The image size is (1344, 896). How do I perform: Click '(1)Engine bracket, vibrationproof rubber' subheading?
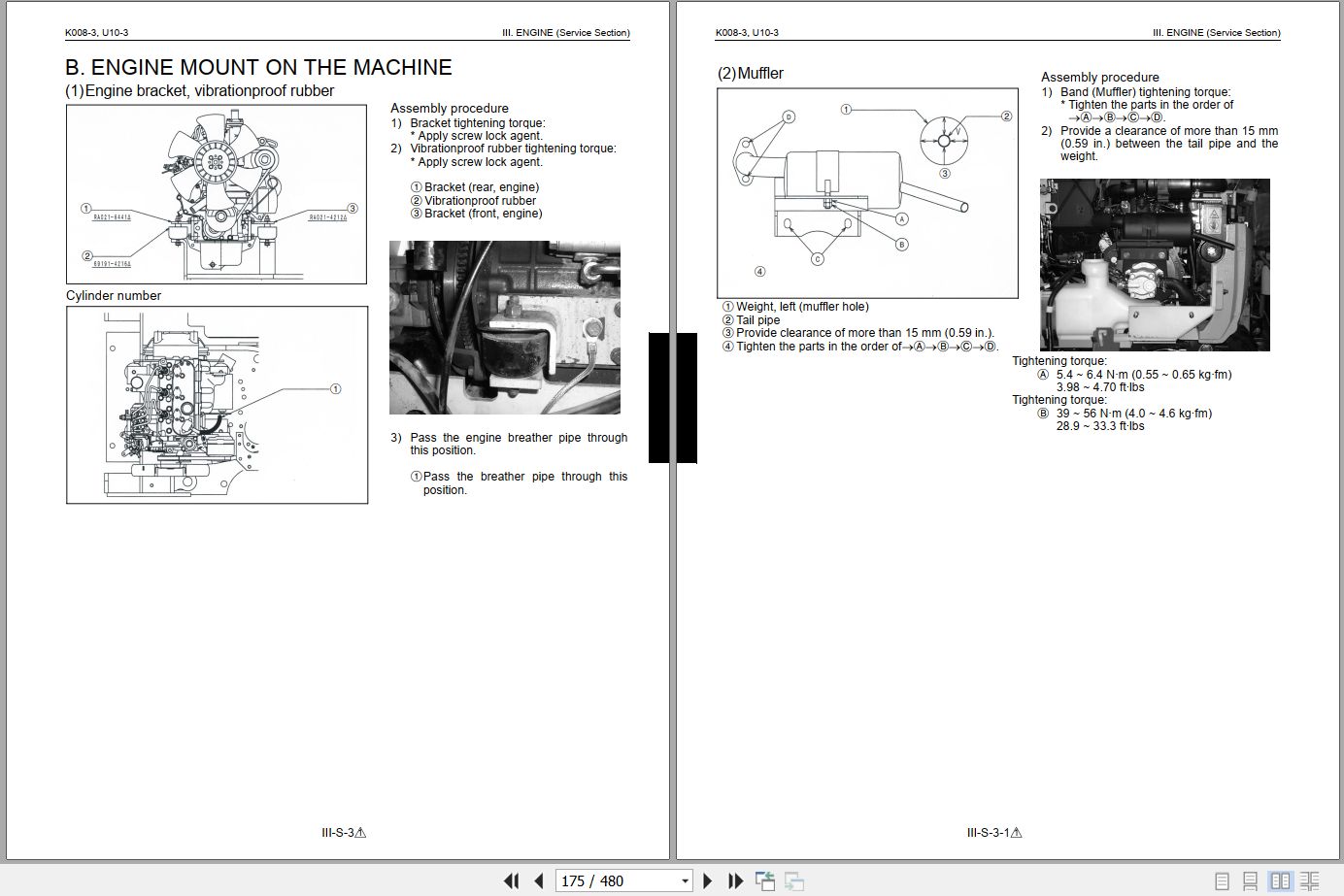coord(200,91)
